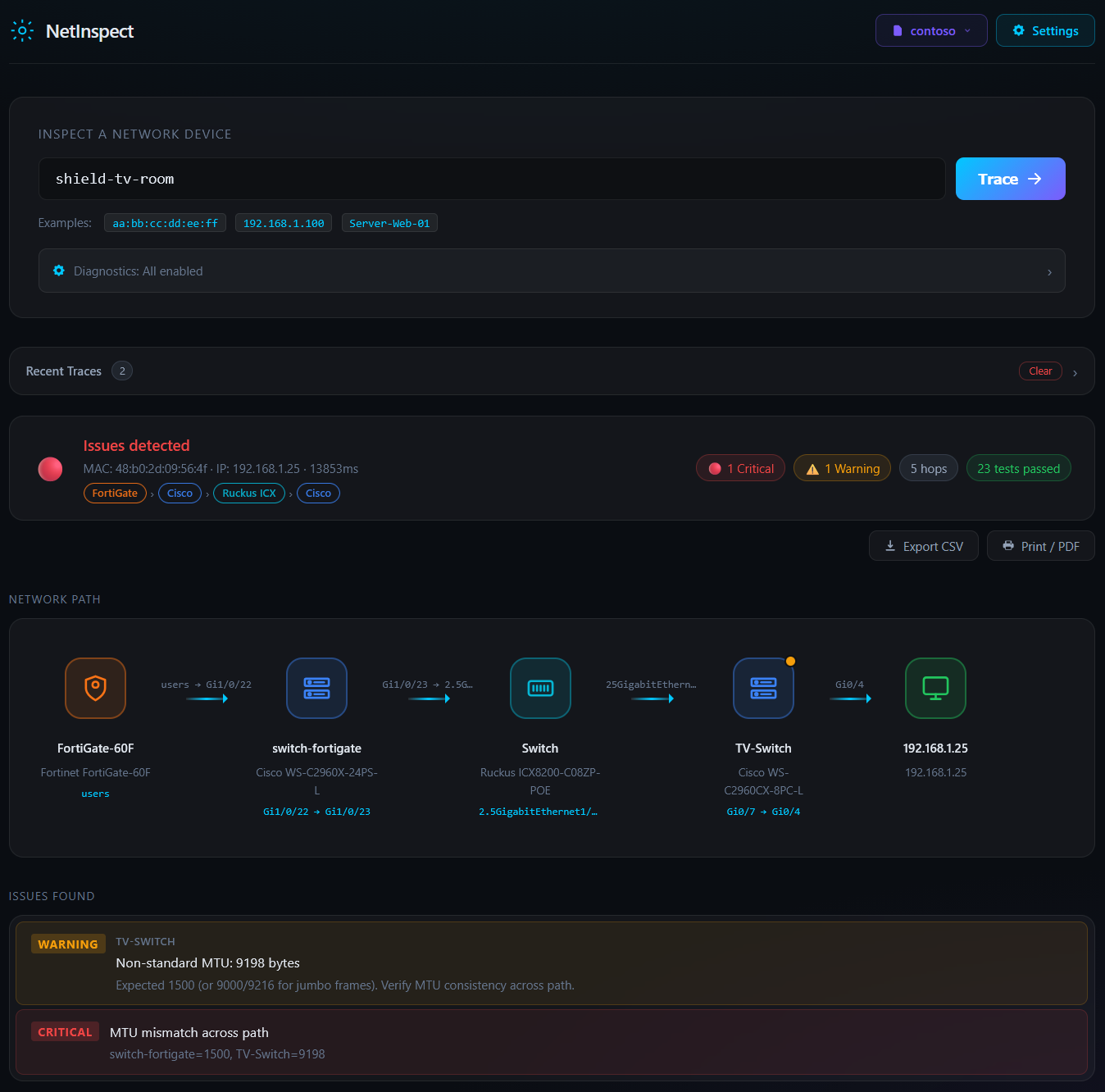
Task: Click the download icon on Export CSV
Action: point(890,546)
